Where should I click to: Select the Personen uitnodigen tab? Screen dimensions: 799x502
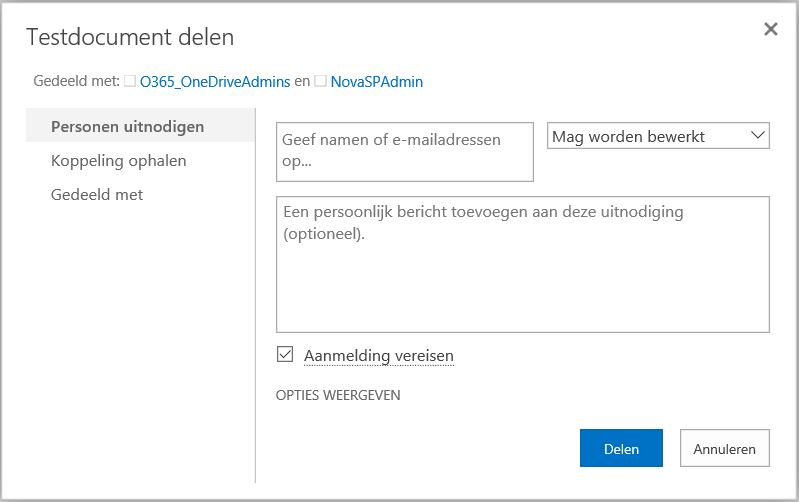pos(140,126)
